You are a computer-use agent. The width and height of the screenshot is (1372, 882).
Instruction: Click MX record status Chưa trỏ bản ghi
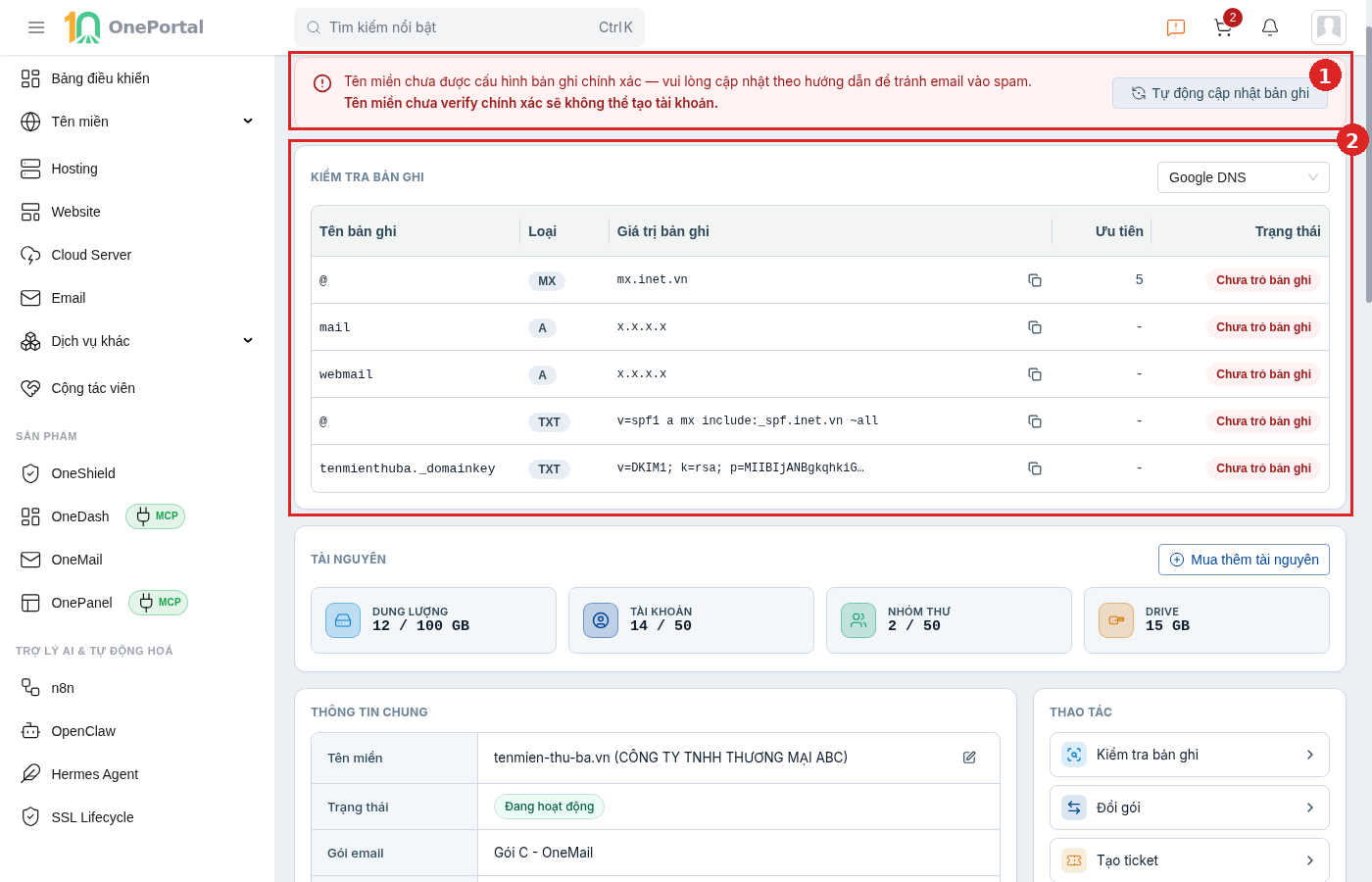tap(1263, 280)
